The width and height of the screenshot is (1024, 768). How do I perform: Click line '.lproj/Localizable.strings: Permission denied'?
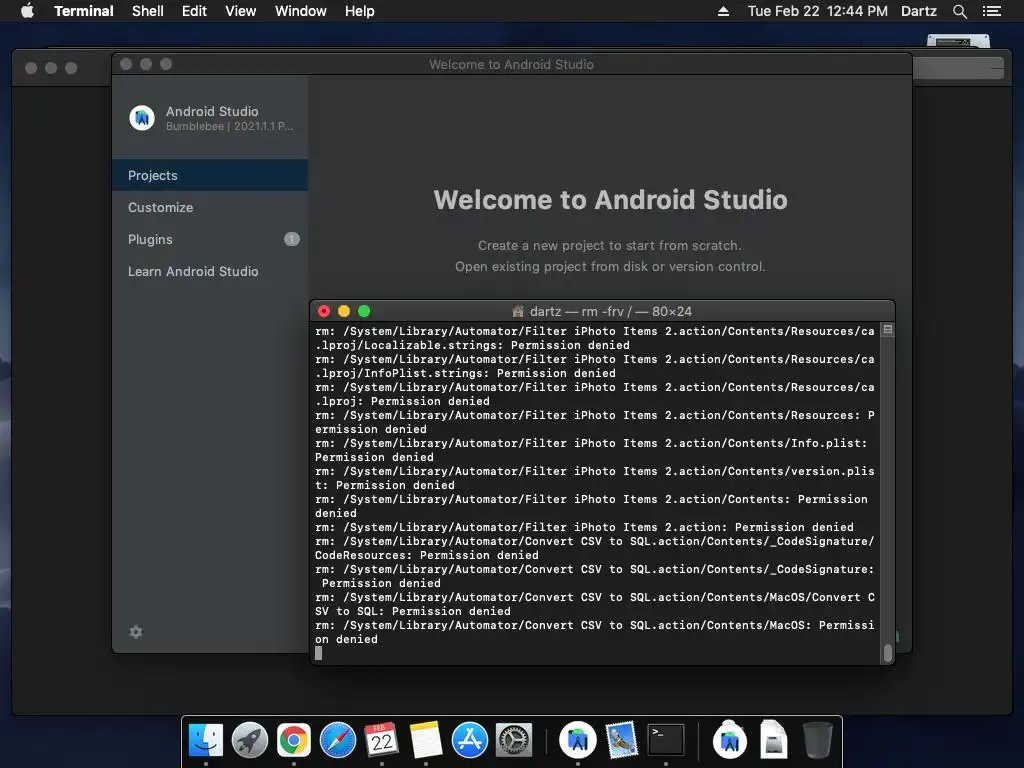pos(472,345)
